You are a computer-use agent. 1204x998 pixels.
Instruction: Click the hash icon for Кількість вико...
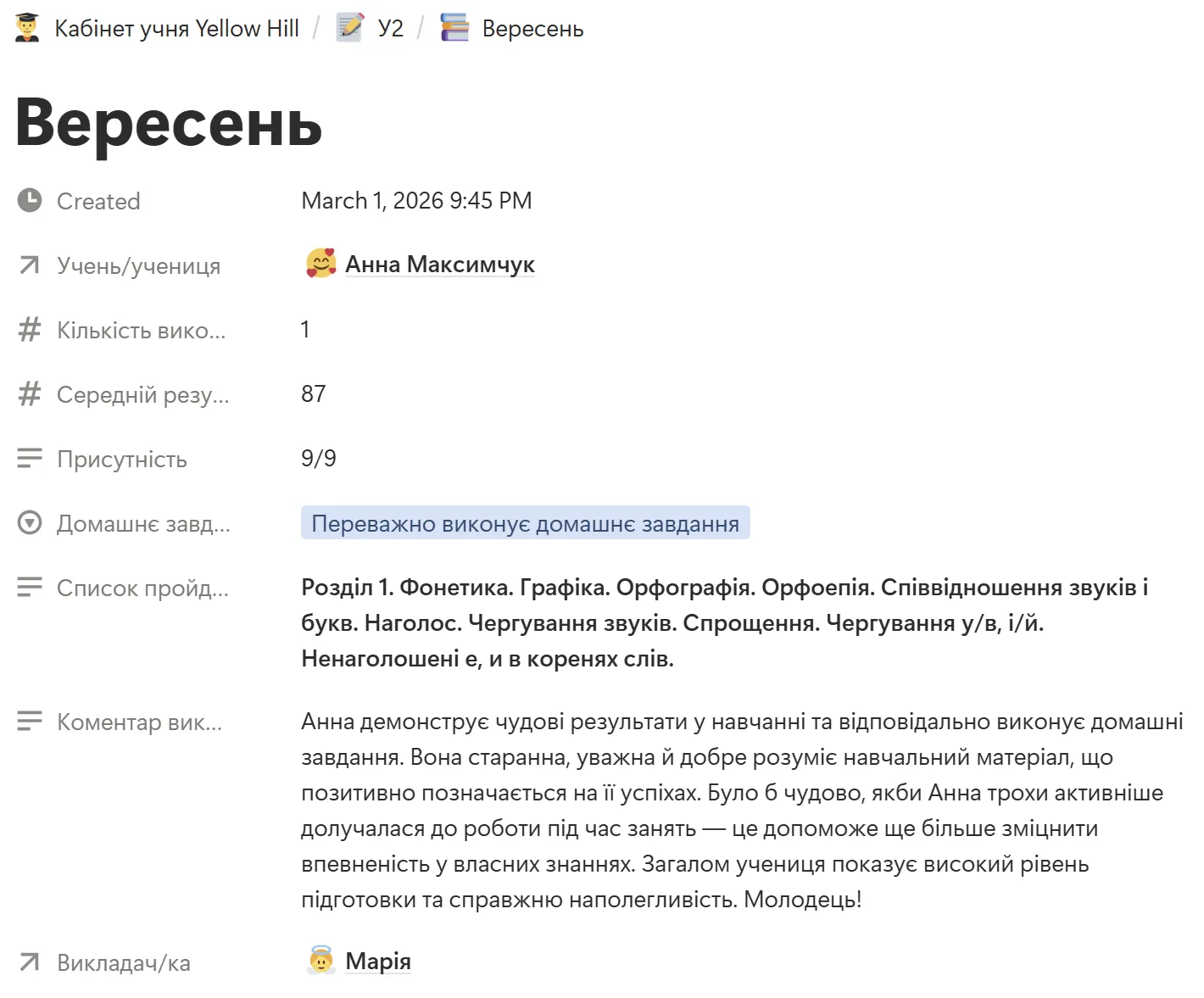[30, 330]
